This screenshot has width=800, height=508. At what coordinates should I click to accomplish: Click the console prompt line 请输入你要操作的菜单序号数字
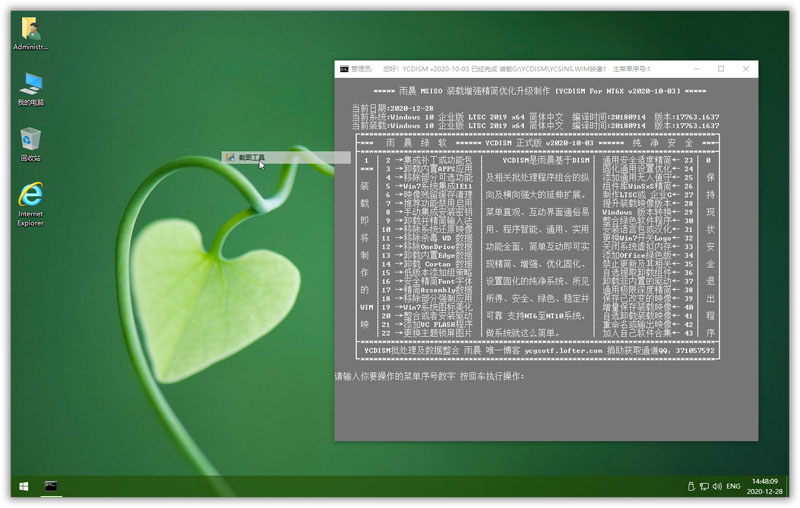pos(429,376)
